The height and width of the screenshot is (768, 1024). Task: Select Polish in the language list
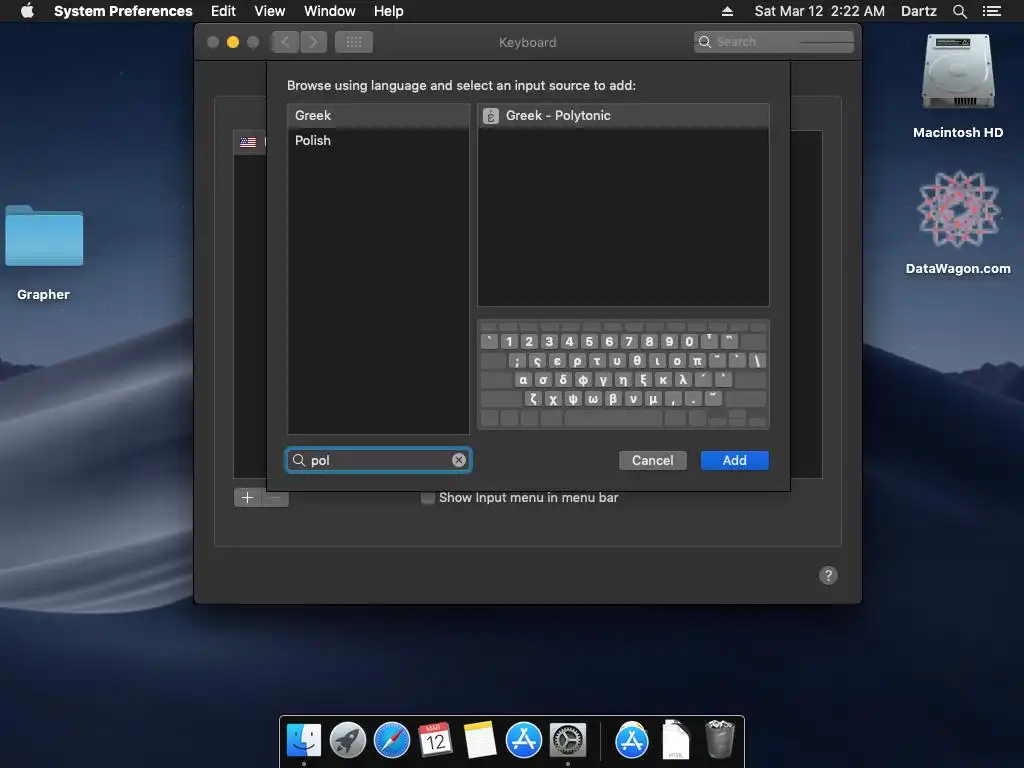point(378,140)
